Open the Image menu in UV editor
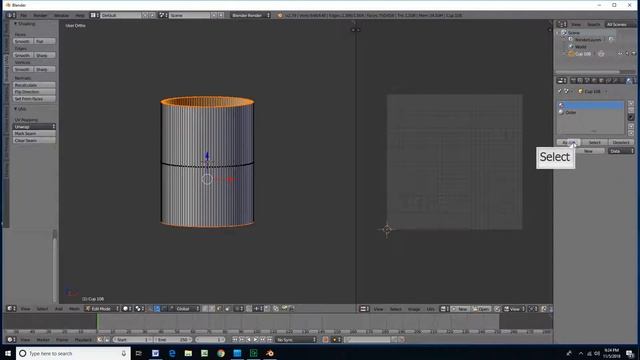 tap(413, 309)
